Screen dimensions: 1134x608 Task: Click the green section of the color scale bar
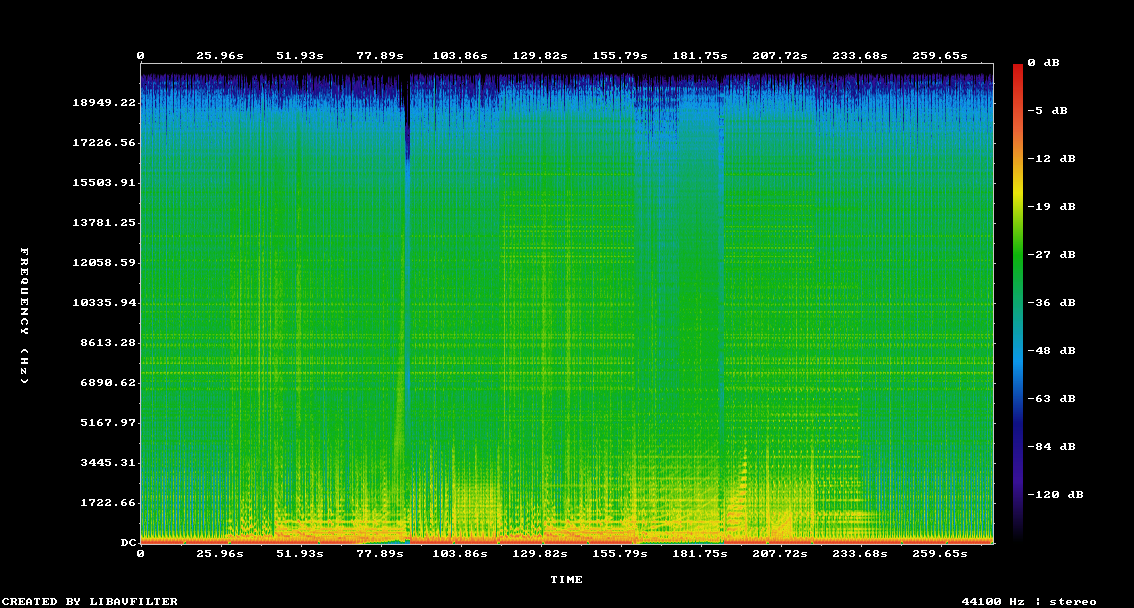[x=1018, y=270]
